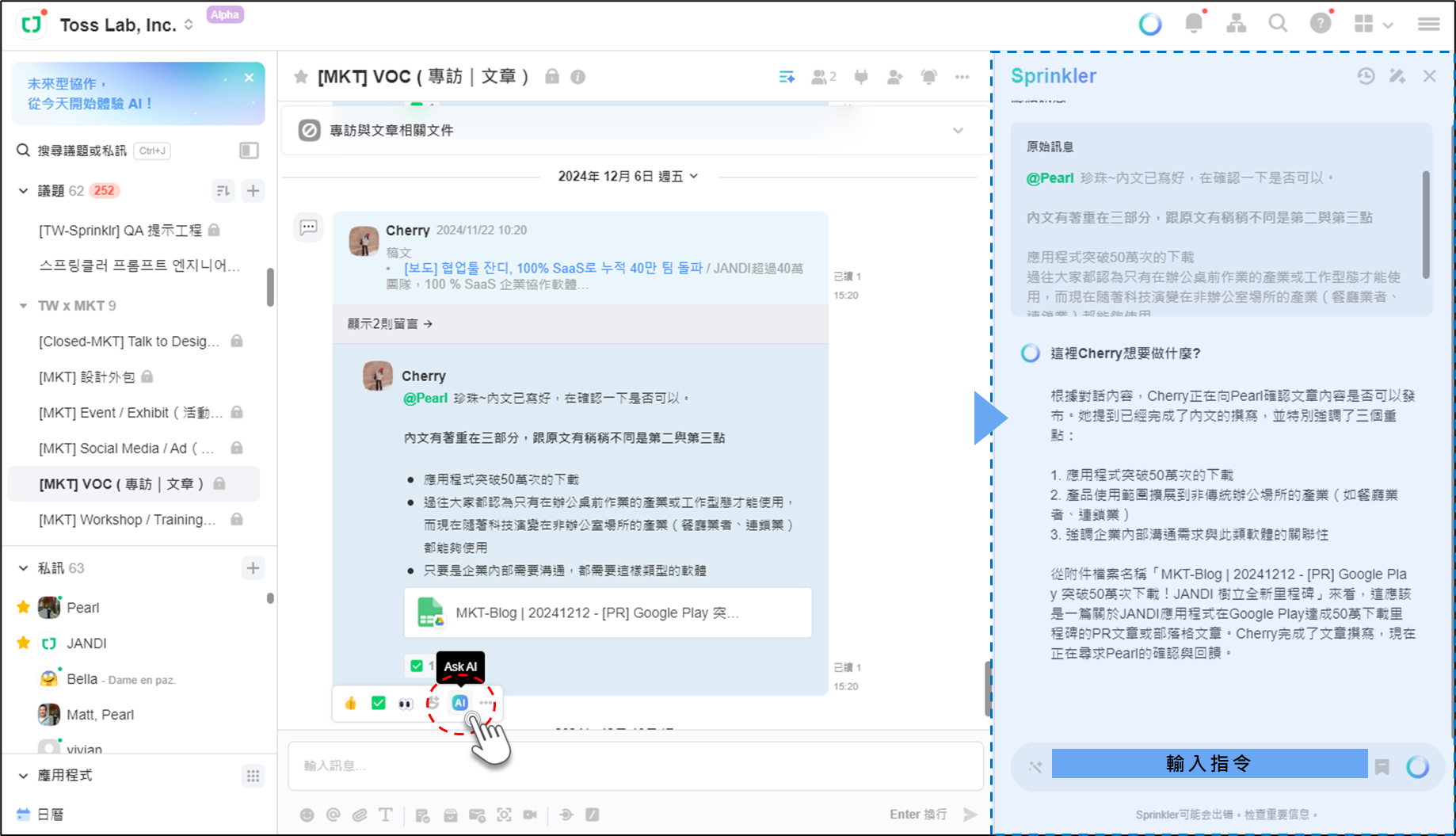
Task: Click the magnifier search icon in top bar
Action: click(x=1278, y=24)
